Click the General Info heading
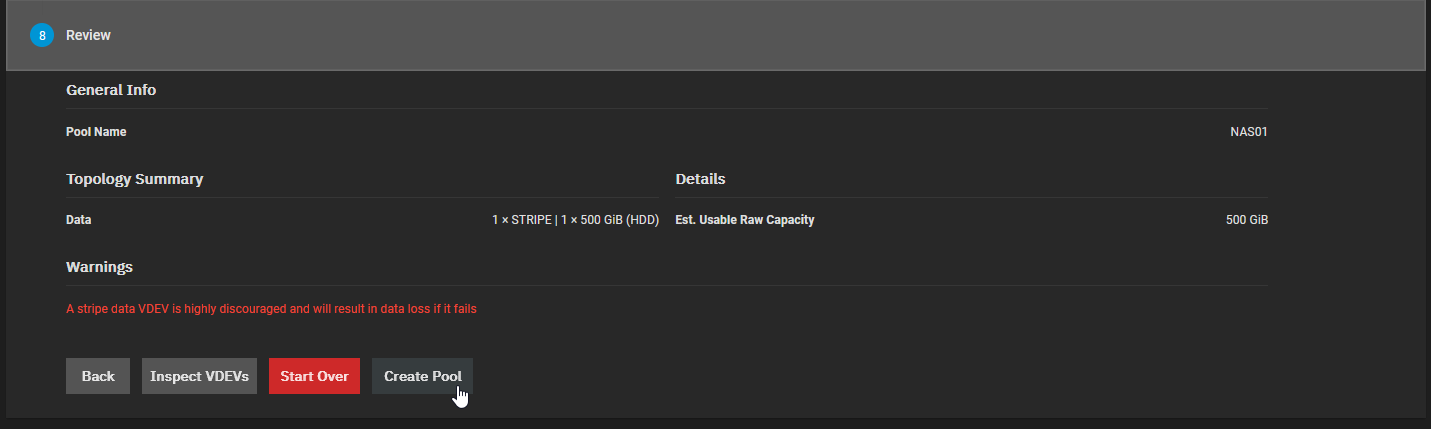This screenshot has width=1431, height=429. click(x=111, y=90)
